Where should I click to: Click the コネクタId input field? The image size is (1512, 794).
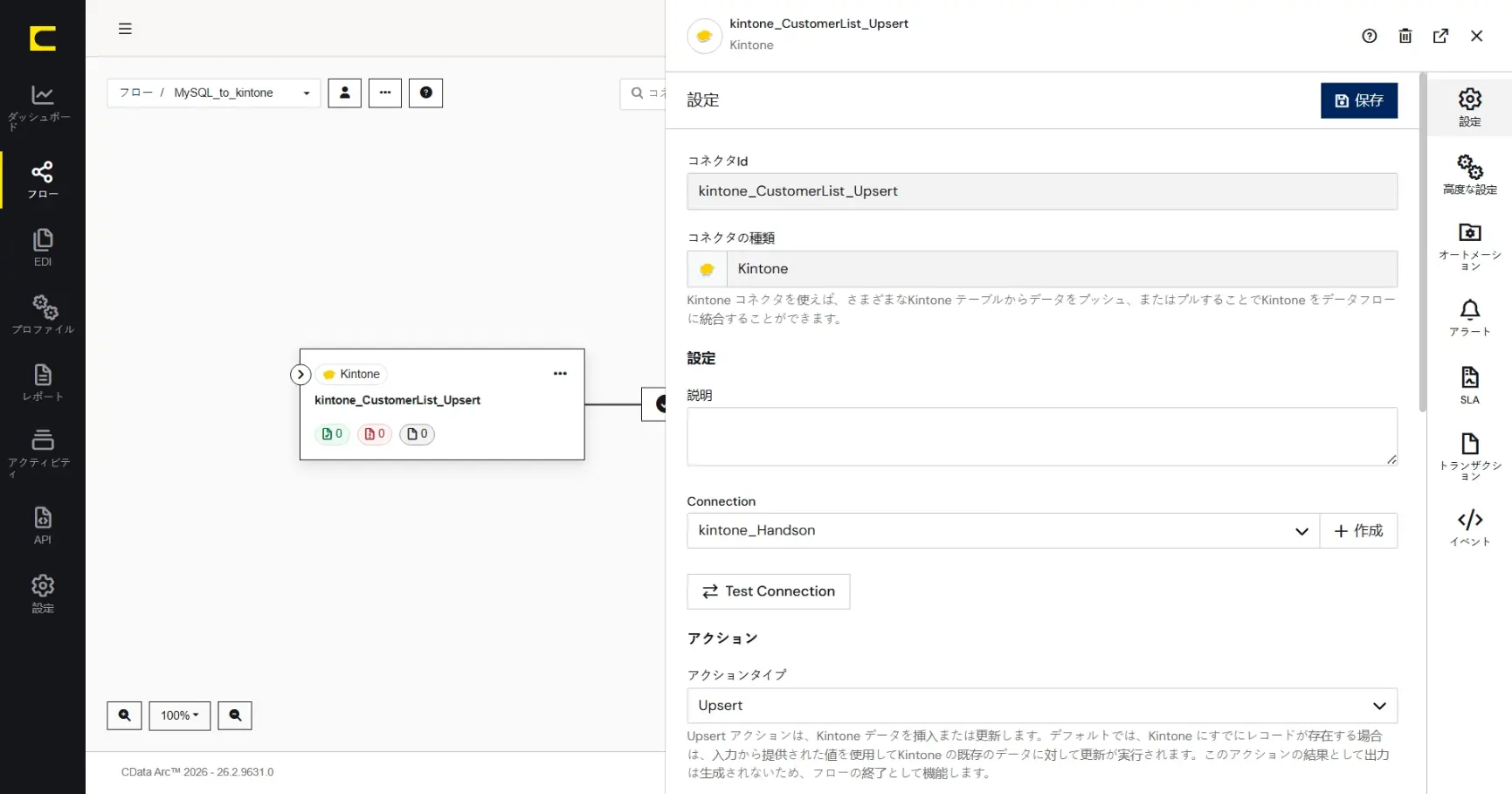[1042, 191]
